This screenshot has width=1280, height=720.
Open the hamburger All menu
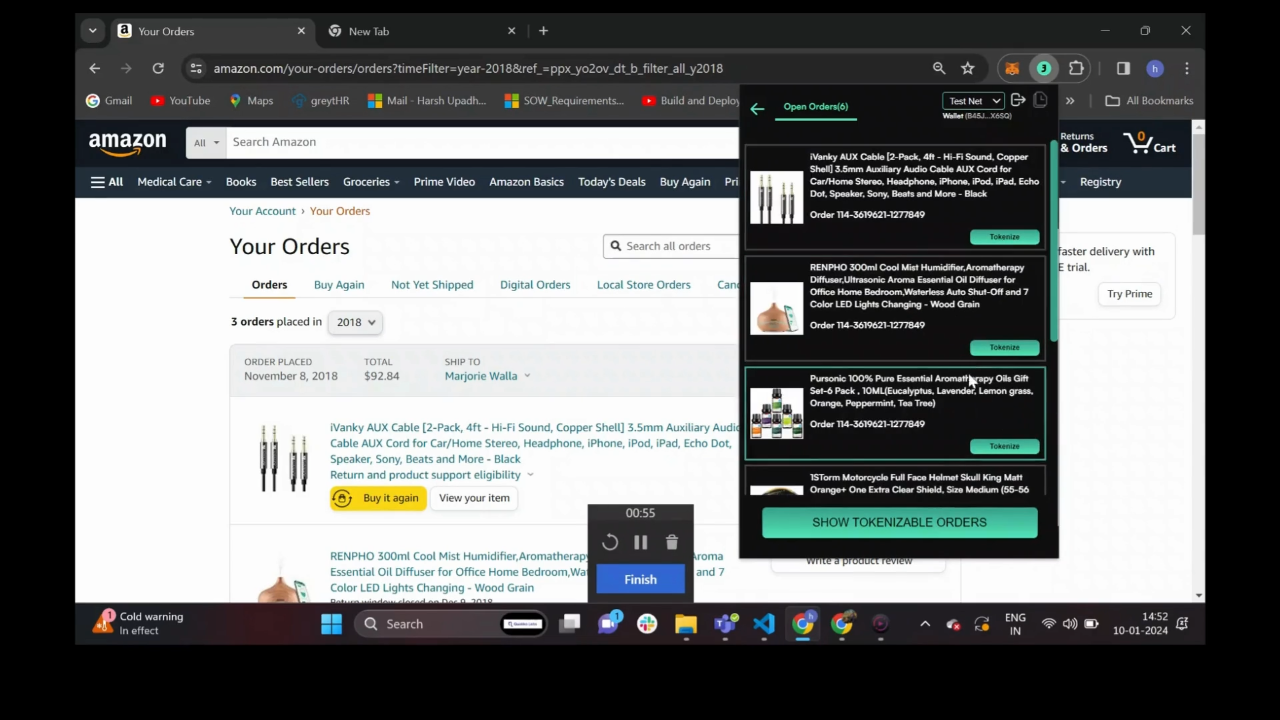106,182
